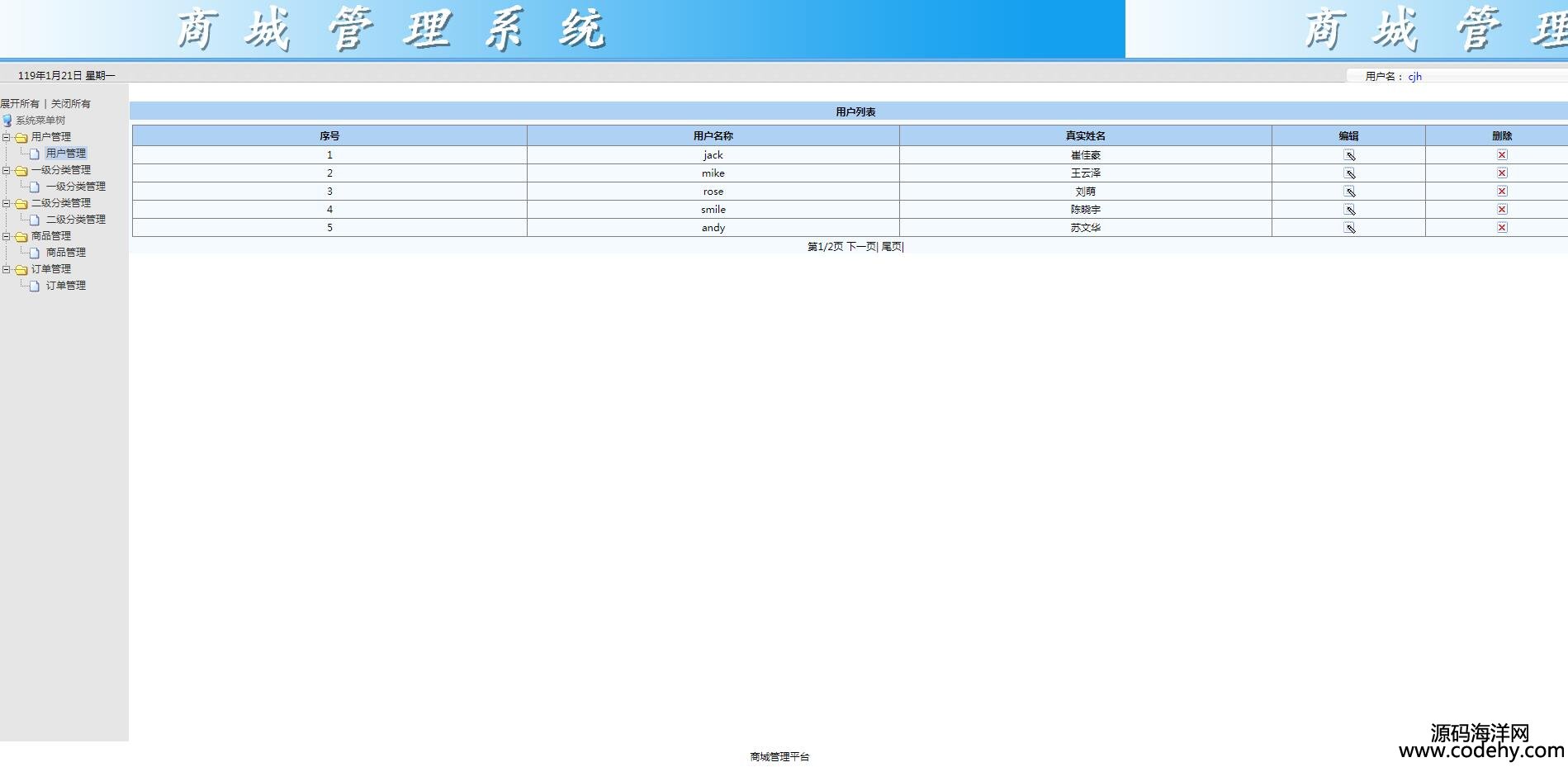The height and width of the screenshot is (767, 1568).
Task: Click the 用户管理 folder icon
Action: (21, 138)
